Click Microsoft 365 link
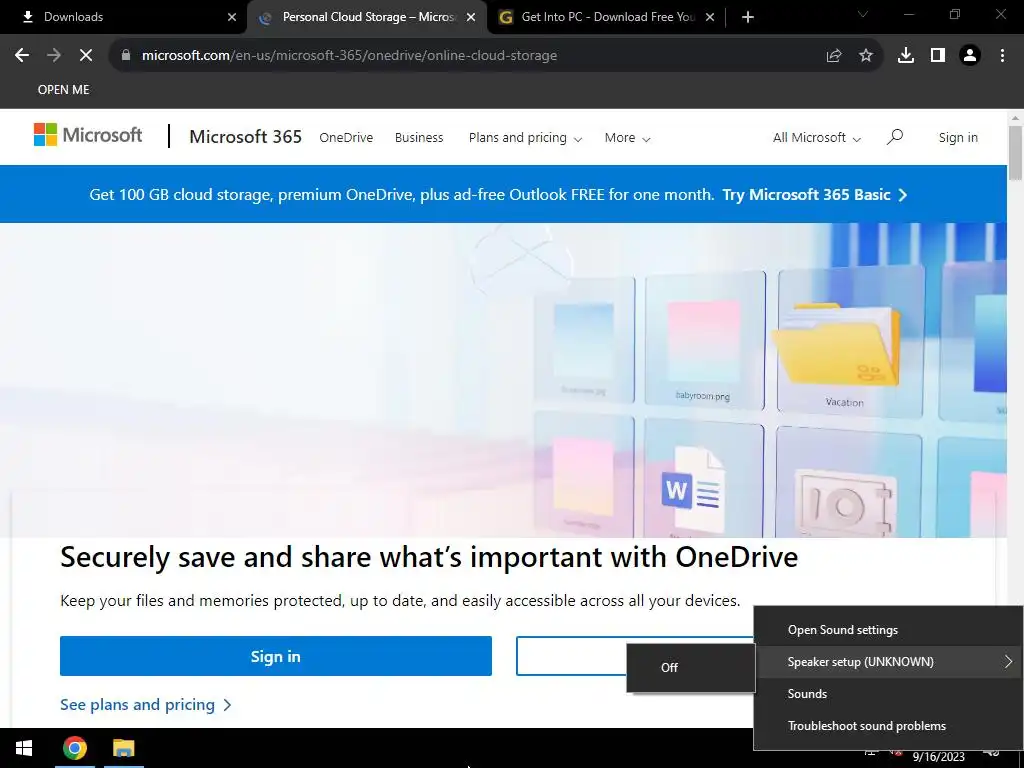Image resolution: width=1024 pixels, height=768 pixels. (246, 136)
